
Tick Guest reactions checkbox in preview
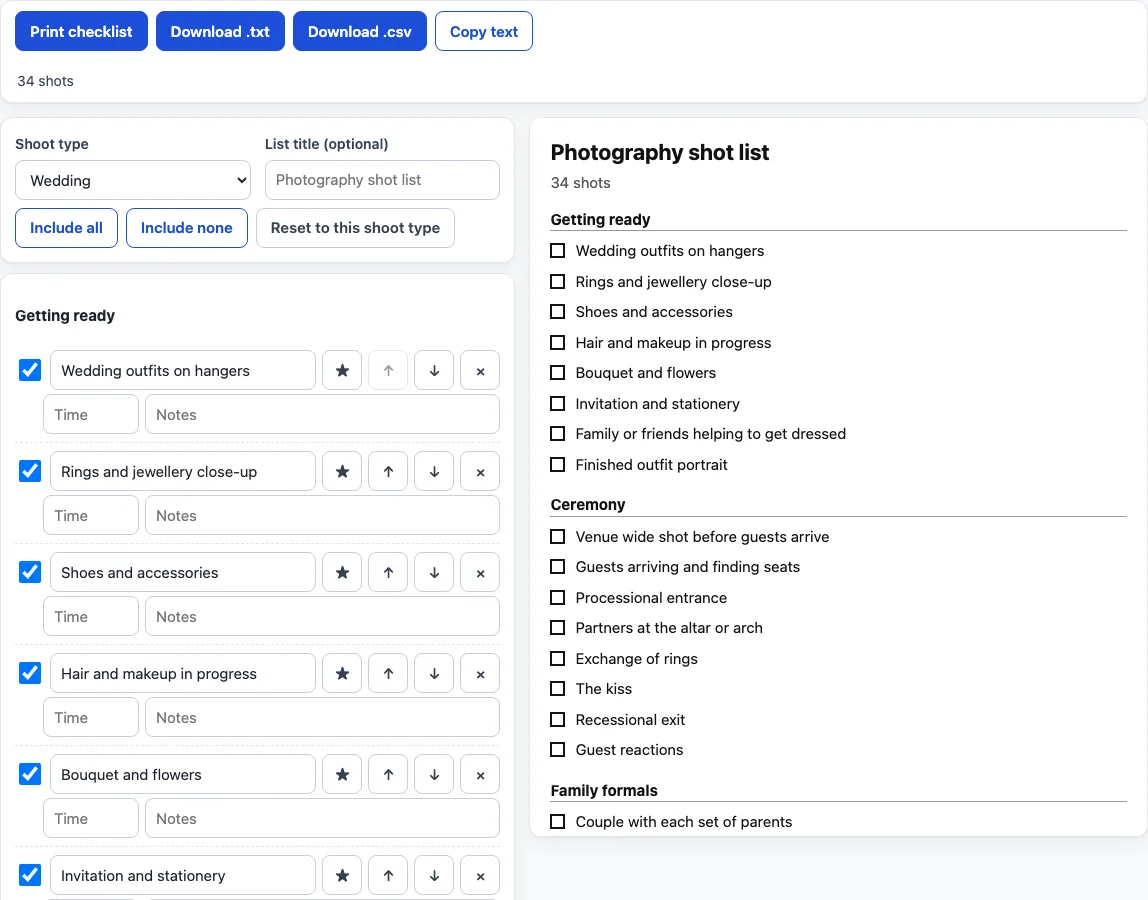pyautogui.click(x=558, y=750)
